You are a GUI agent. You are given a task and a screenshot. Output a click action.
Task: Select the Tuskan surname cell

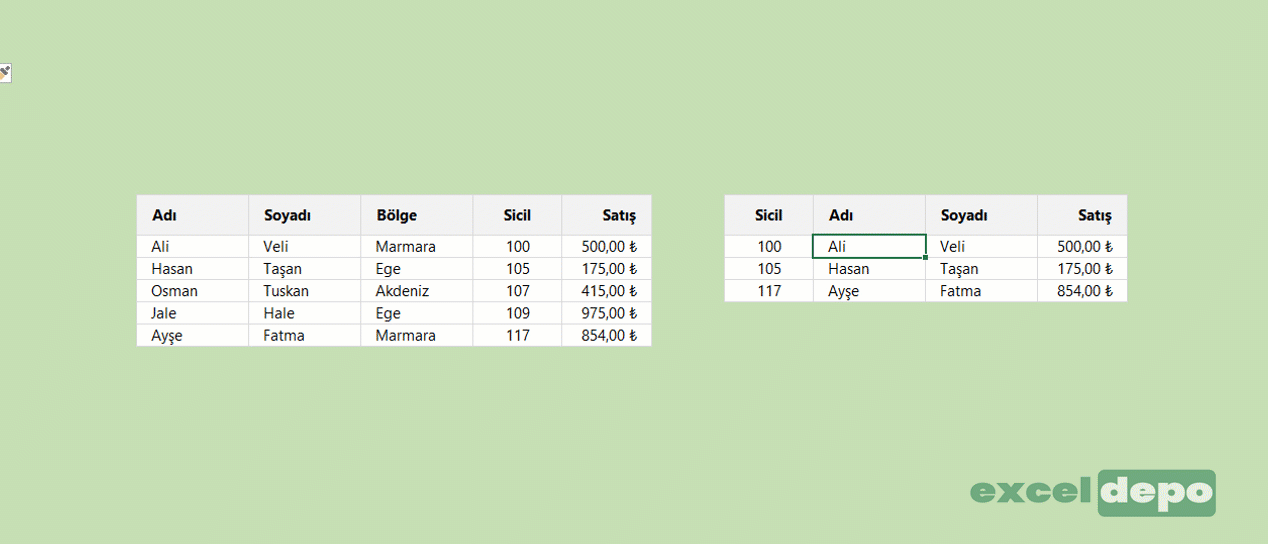(x=304, y=291)
